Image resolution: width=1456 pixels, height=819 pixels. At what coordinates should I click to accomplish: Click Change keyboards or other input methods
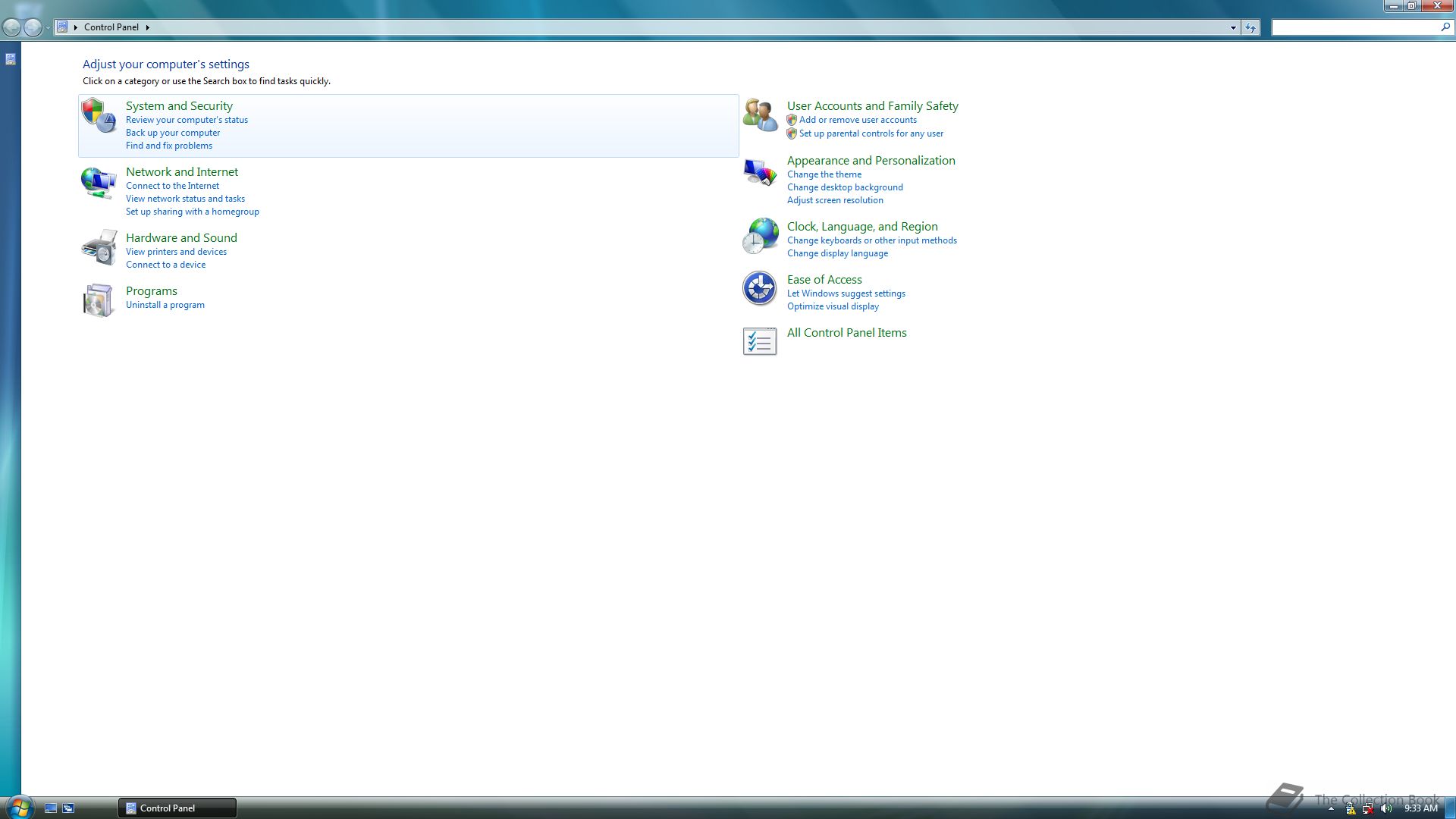click(872, 240)
